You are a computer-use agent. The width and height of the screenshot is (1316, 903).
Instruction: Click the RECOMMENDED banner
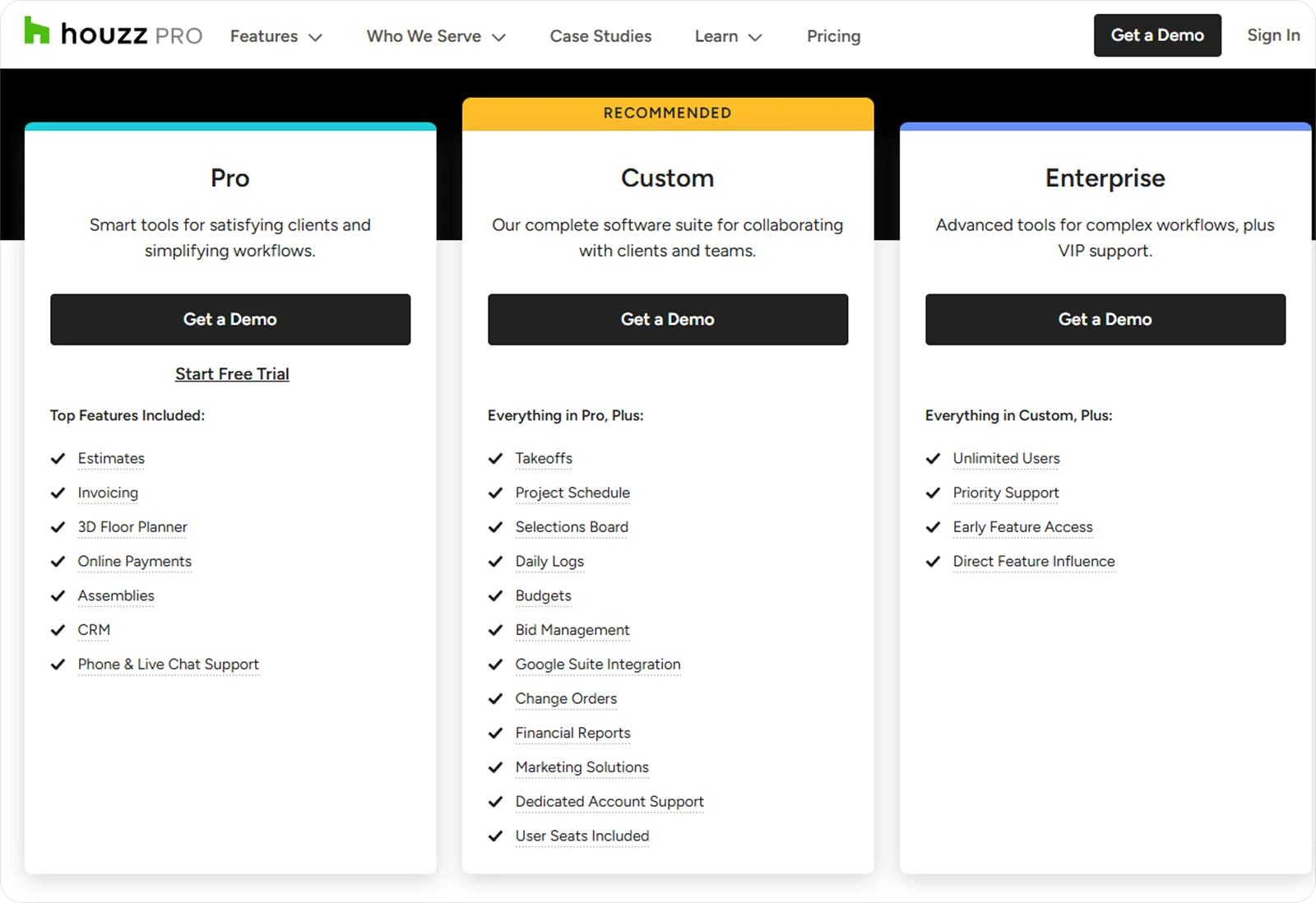tap(668, 113)
